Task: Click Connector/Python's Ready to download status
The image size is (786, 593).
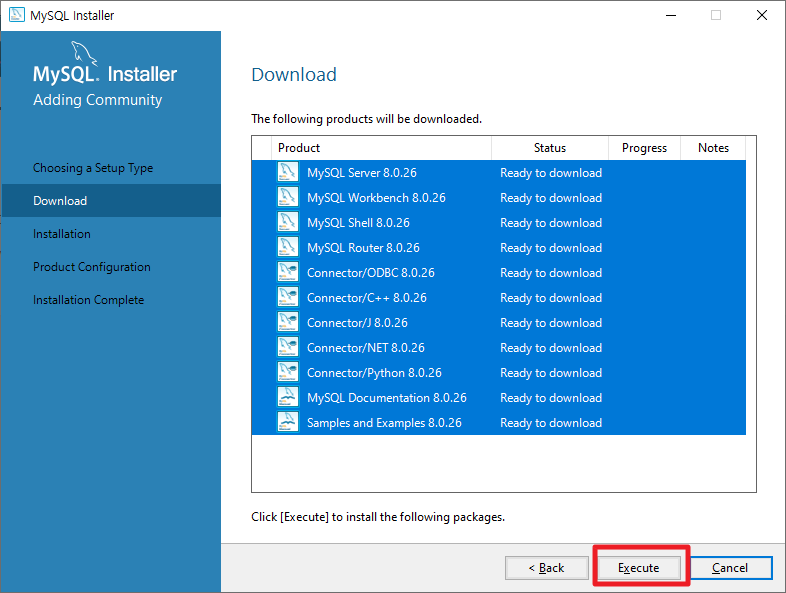Action: 551,373
